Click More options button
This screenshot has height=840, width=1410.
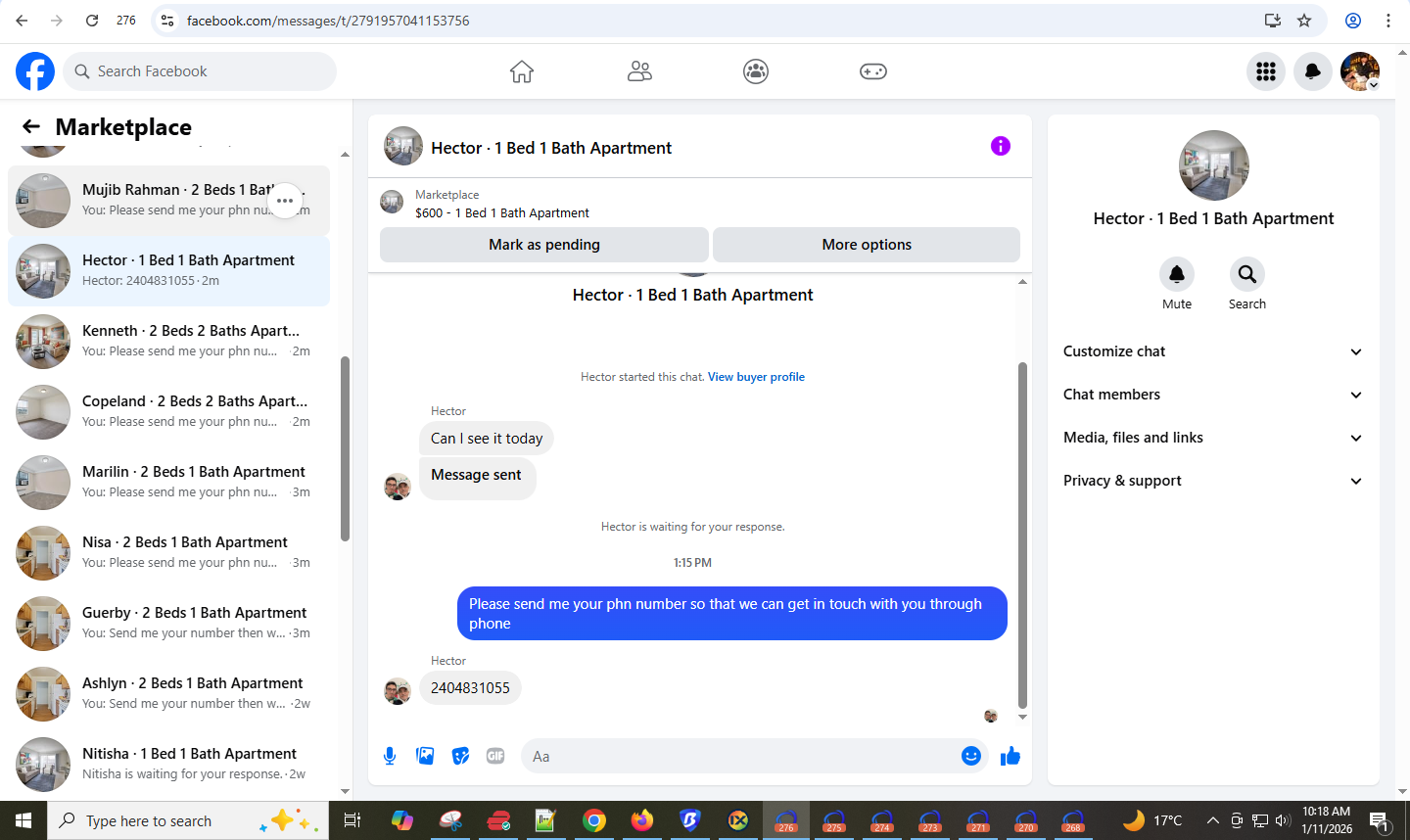click(x=867, y=245)
